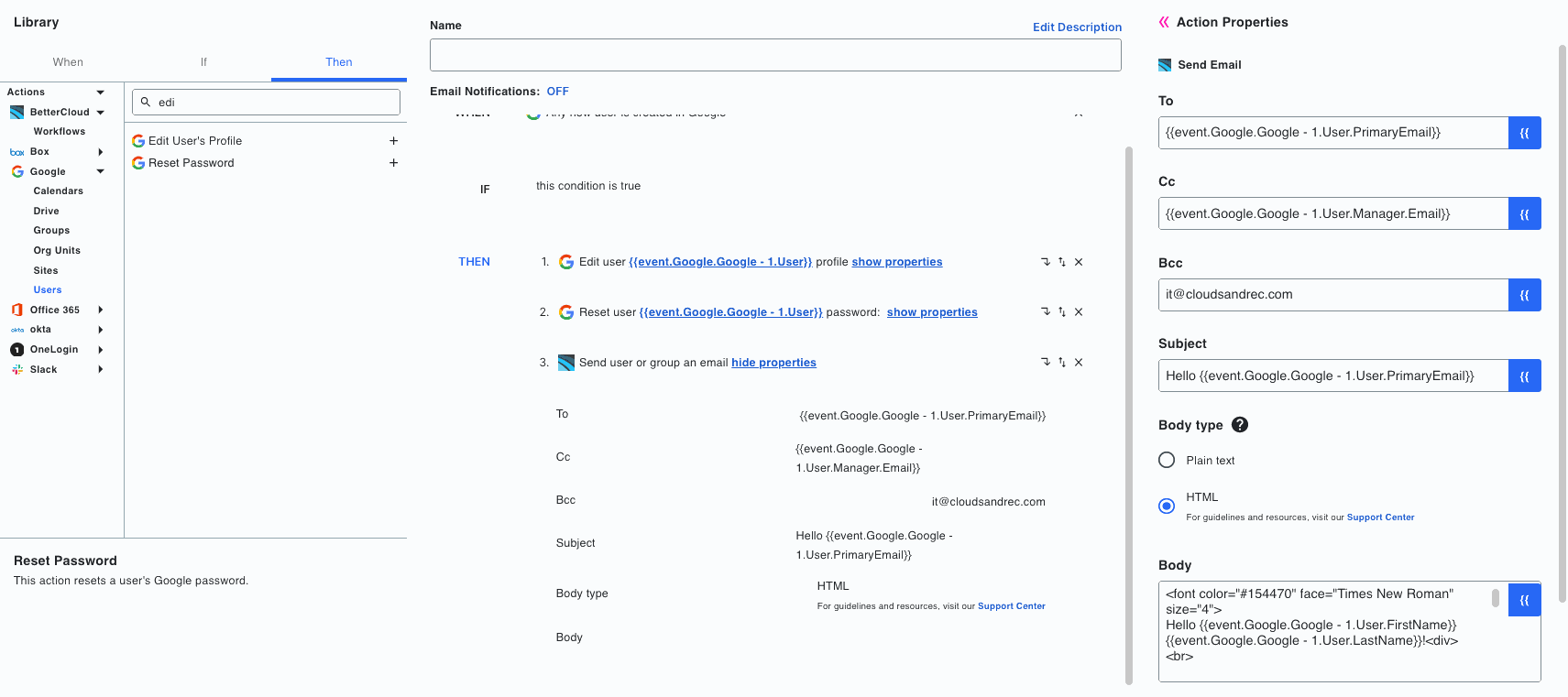Insert a variable into the Cc field
1568x697 pixels.
click(1525, 213)
